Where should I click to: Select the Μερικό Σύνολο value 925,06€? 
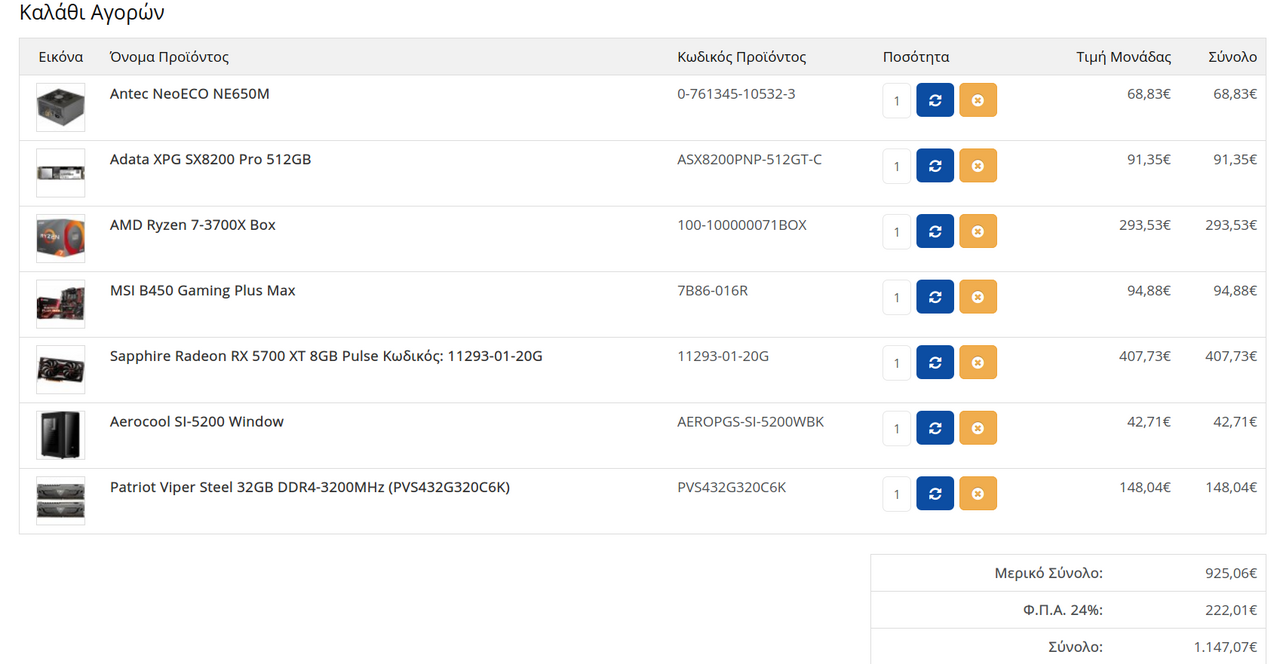coord(1231,573)
